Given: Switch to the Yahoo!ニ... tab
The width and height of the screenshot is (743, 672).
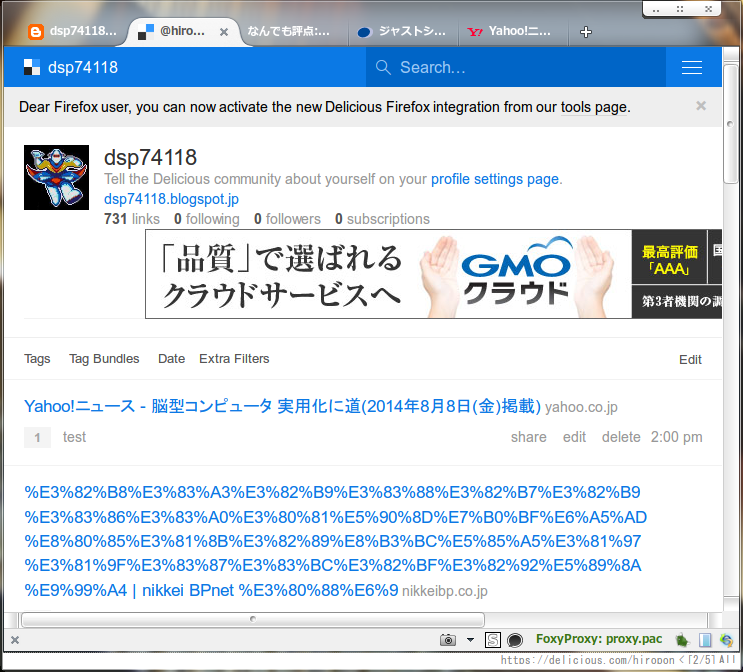Looking at the screenshot, I should click(513, 31).
